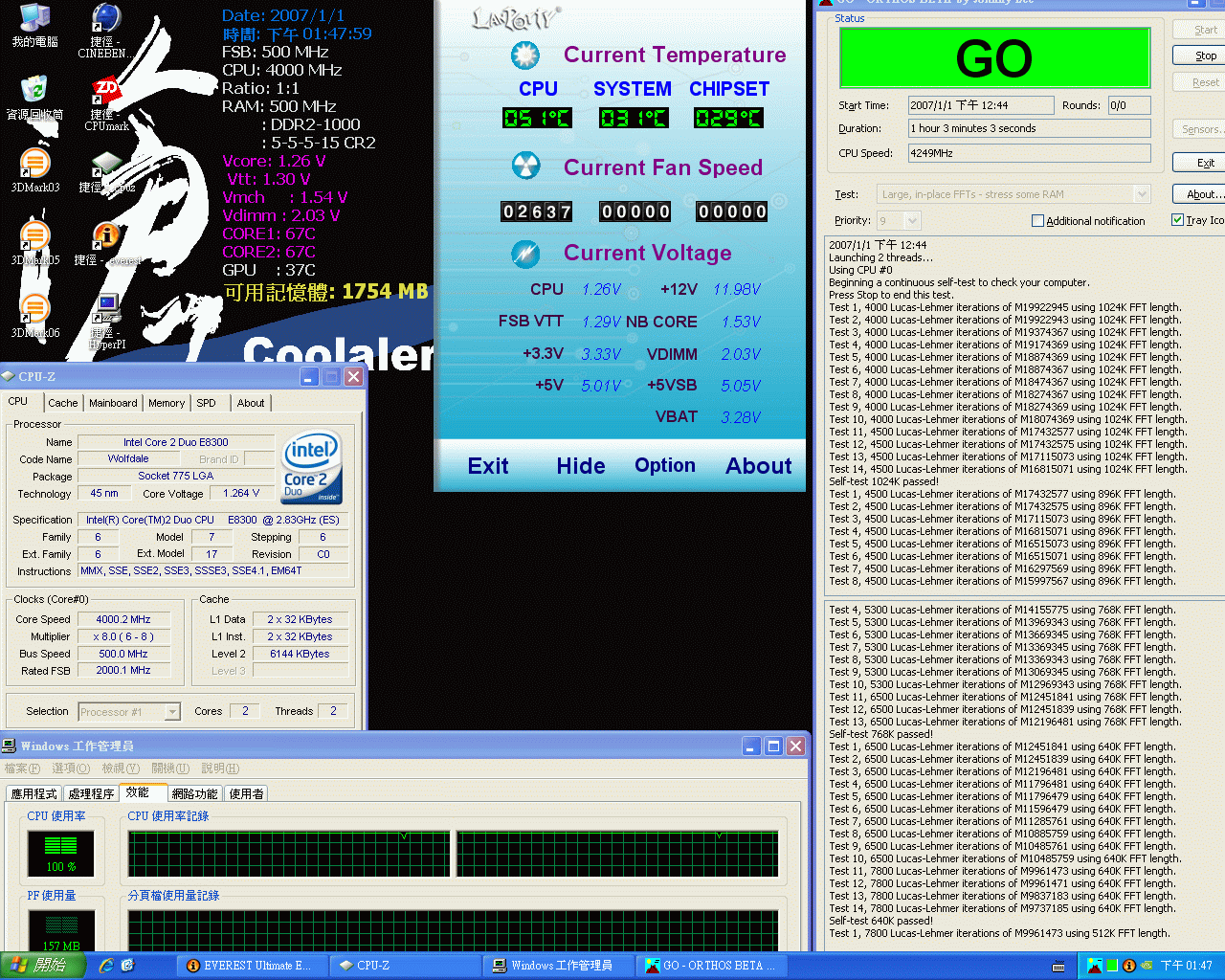
Task: Click the green GO status indicator in ORTHOS
Action: [994, 58]
